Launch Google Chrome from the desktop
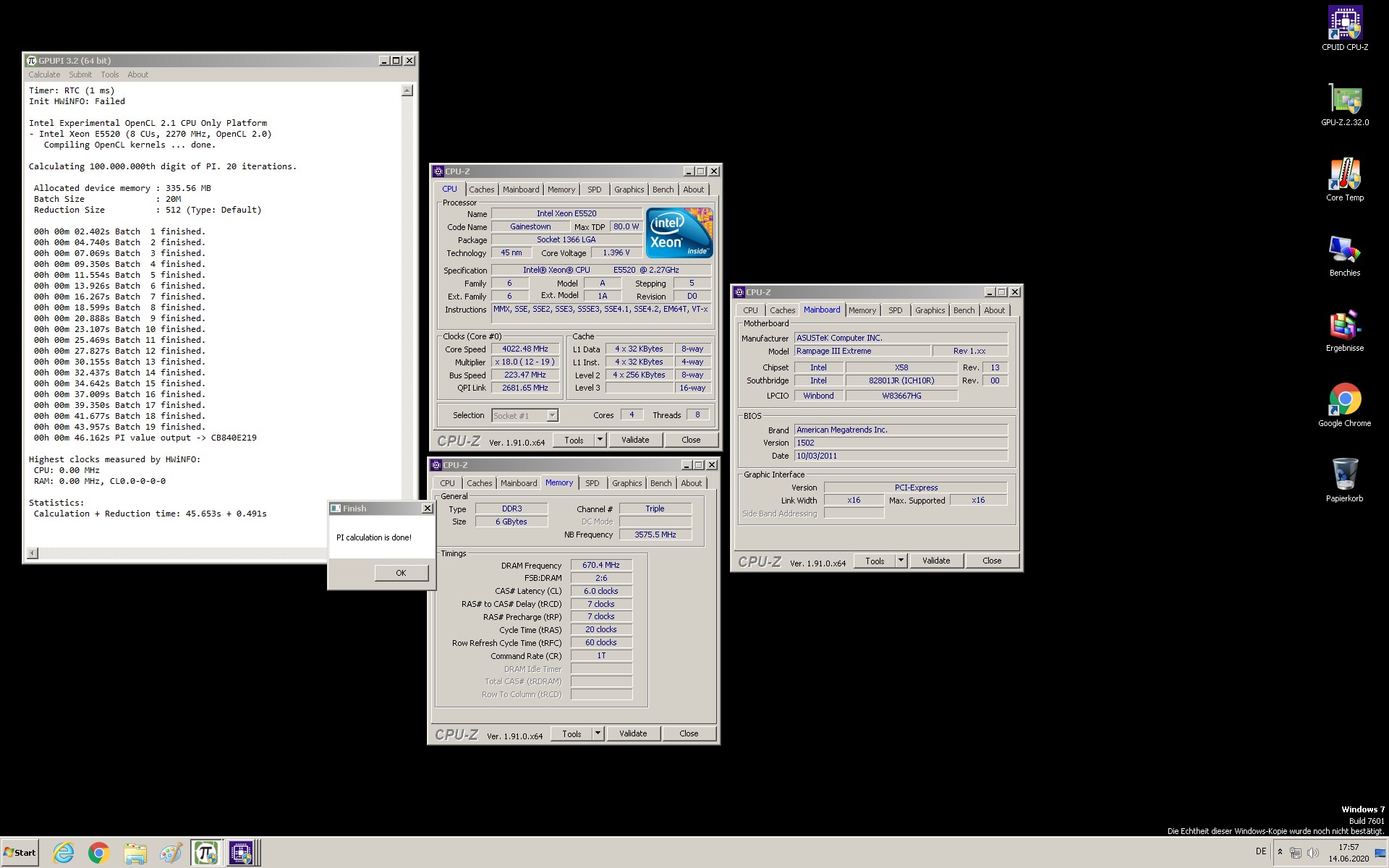 point(1345,405)
